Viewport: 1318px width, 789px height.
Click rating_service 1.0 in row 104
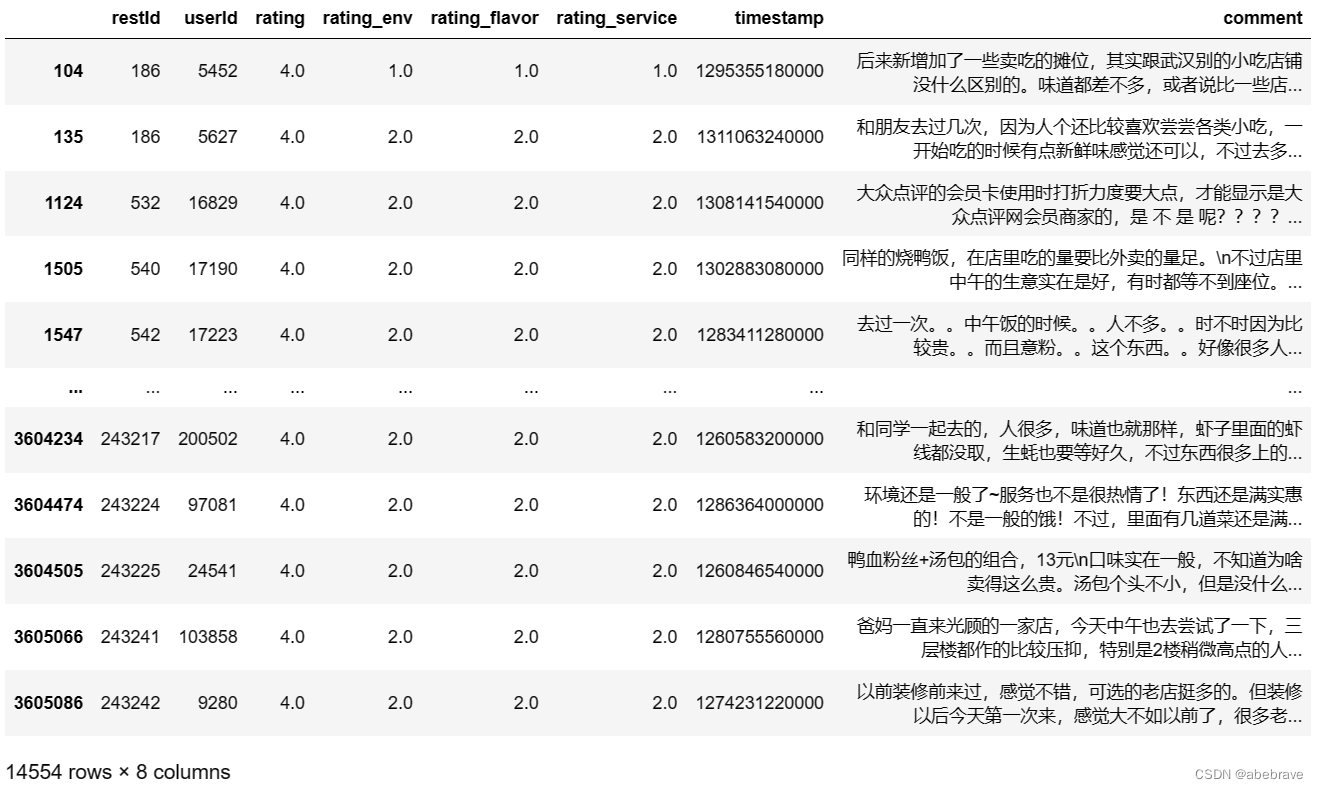664,71
